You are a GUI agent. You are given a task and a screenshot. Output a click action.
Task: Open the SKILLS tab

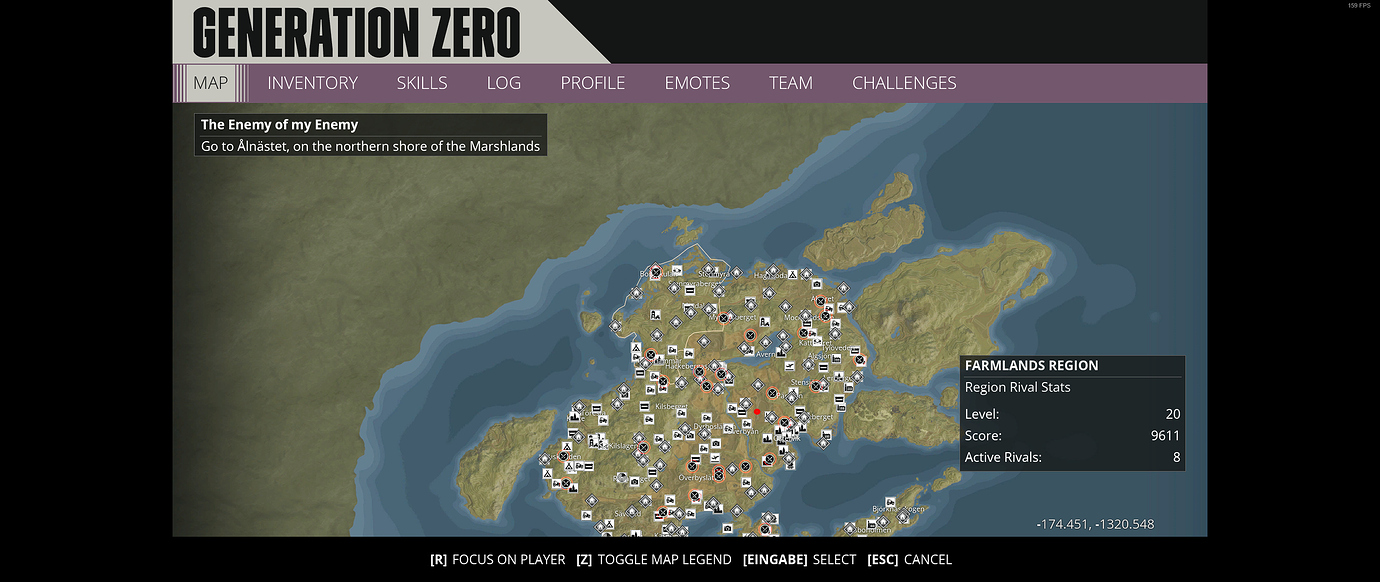pos(422,83)
